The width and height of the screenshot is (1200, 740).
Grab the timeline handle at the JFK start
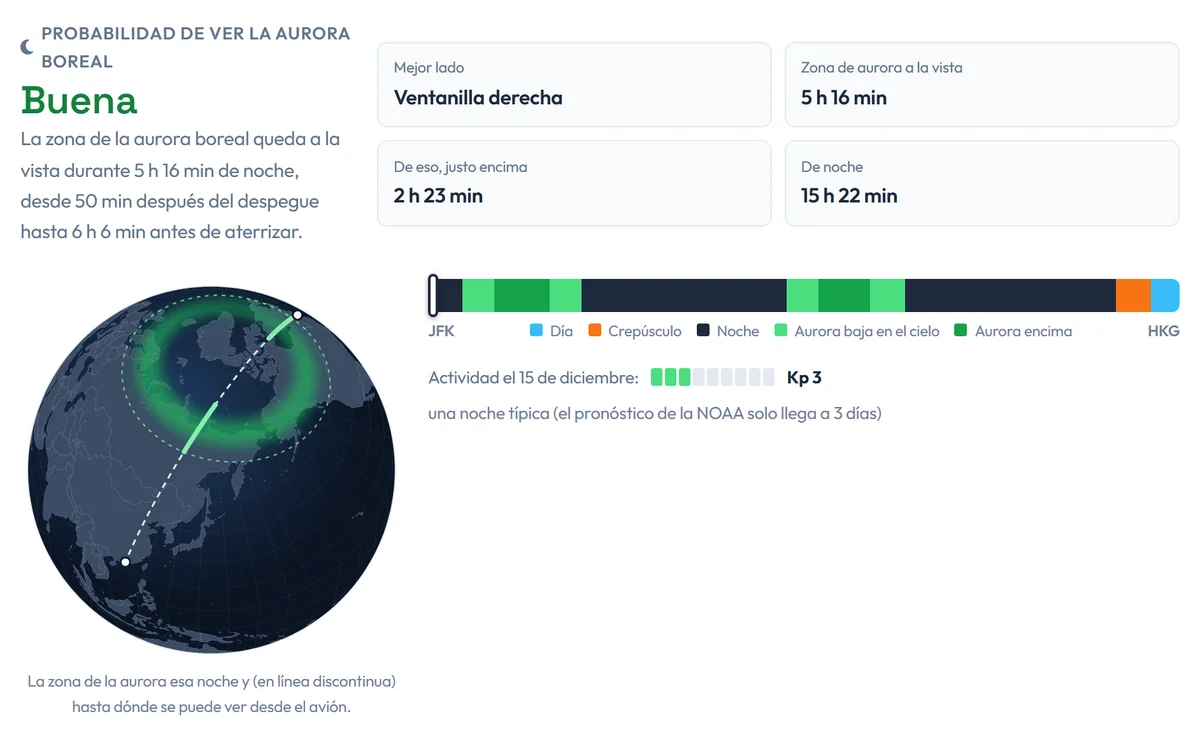pyautogui.click(x=433, y=296)
